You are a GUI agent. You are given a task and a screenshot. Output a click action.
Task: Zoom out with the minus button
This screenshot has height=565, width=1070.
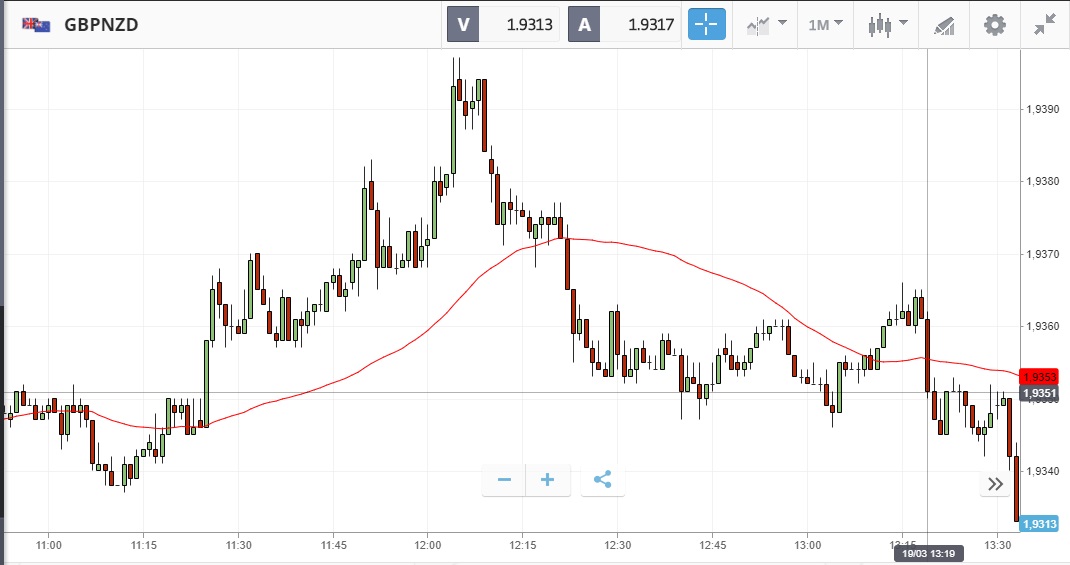[504, 480]
